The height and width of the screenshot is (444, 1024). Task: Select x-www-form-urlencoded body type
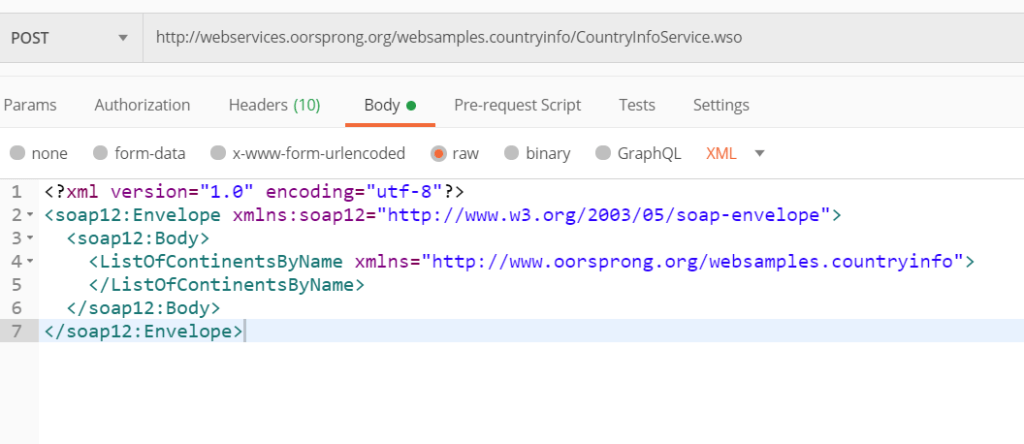coord(218,153)
